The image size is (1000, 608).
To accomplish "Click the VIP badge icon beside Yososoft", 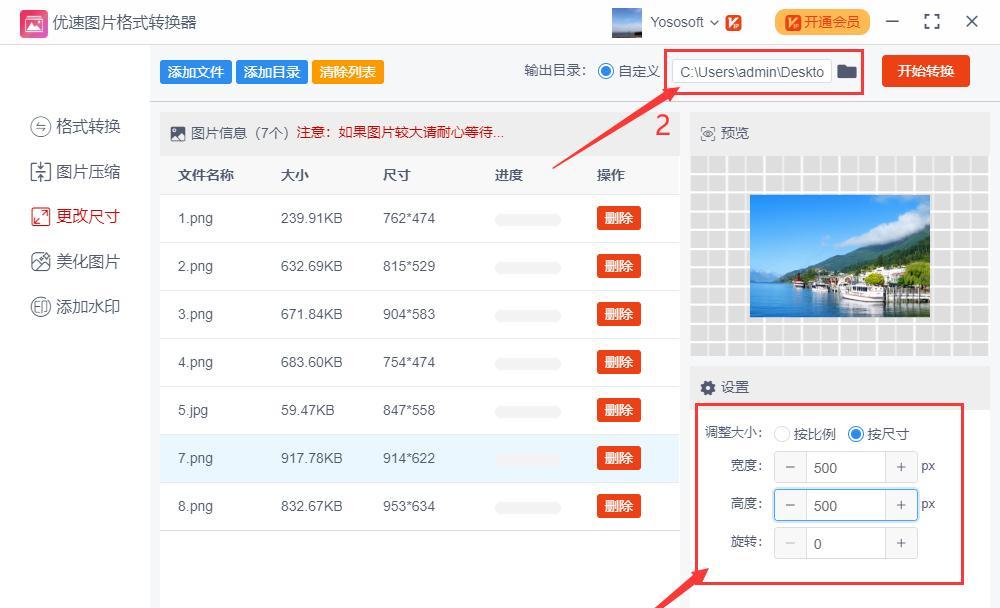I will click(x=733, y=23).
